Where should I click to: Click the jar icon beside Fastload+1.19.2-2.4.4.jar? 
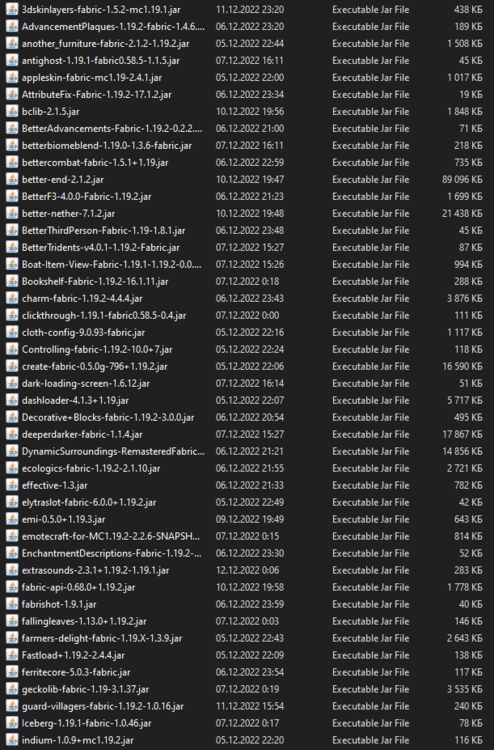click(x=12, y=655)
